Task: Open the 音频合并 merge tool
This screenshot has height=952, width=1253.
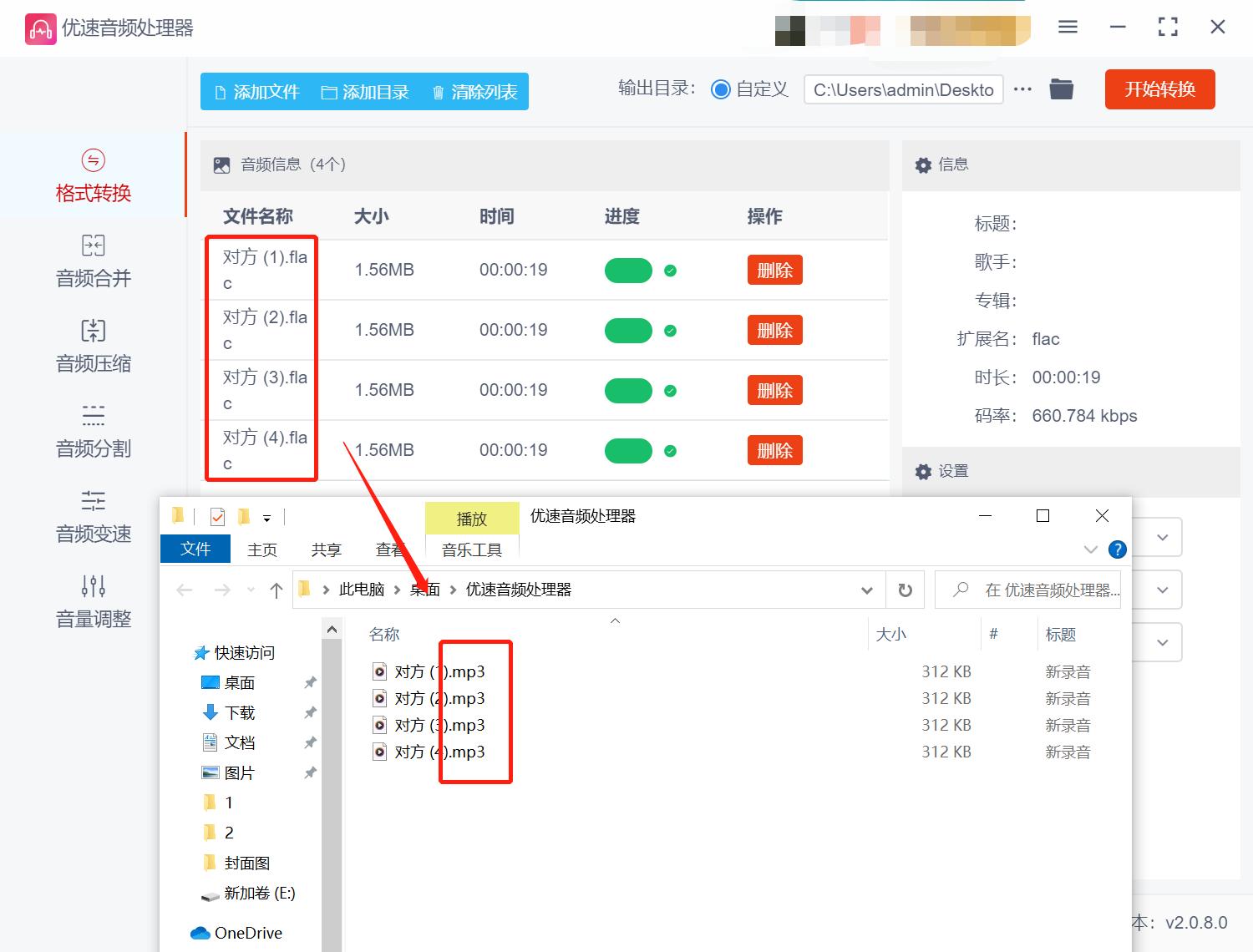Action: coord(92,261)
